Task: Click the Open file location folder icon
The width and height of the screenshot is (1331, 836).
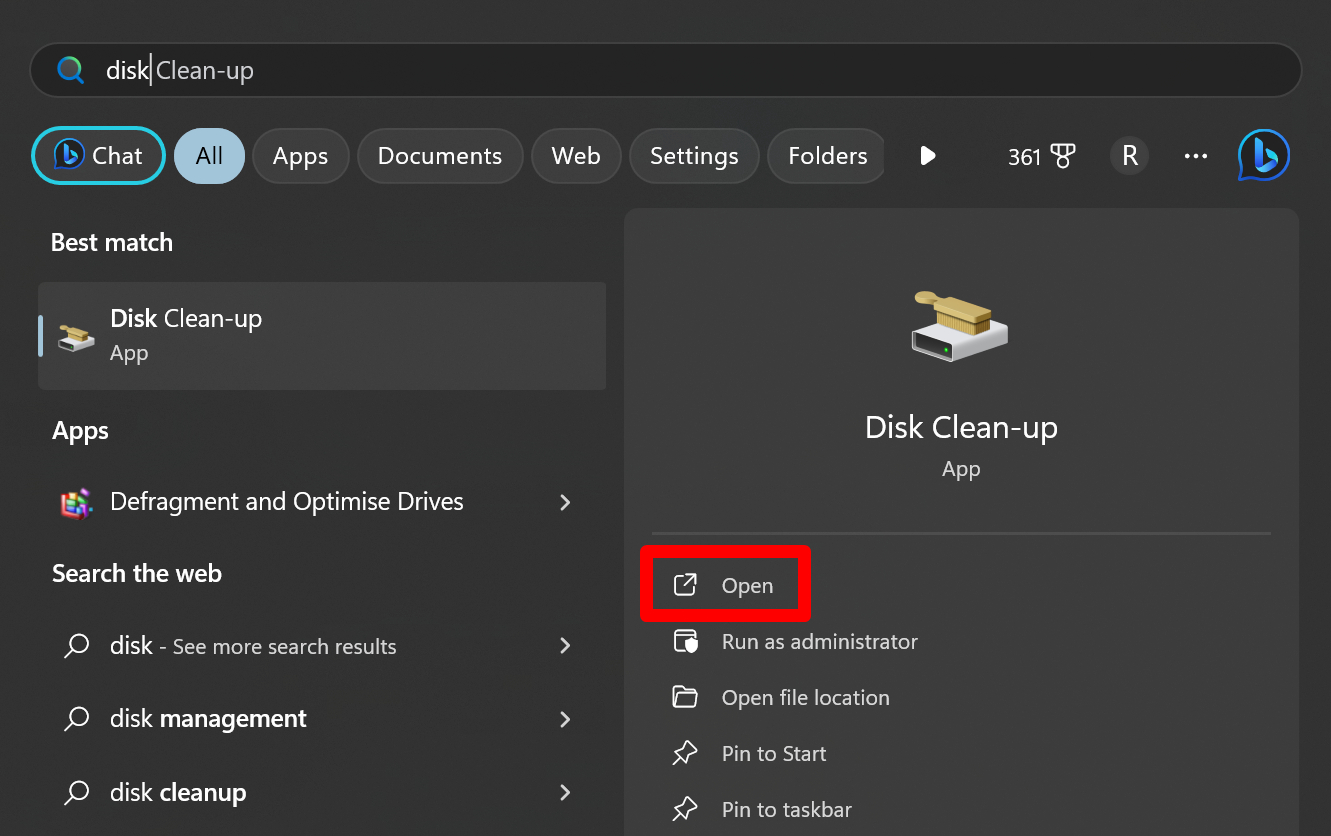Action: pyautogui.click(x=685, y=697)
